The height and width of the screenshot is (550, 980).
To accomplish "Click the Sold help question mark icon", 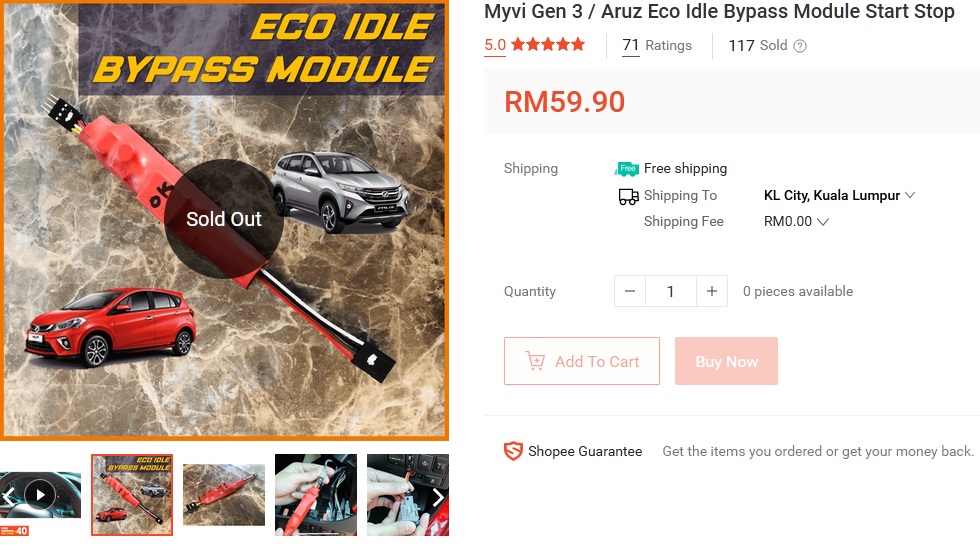I will pos(800,46).
